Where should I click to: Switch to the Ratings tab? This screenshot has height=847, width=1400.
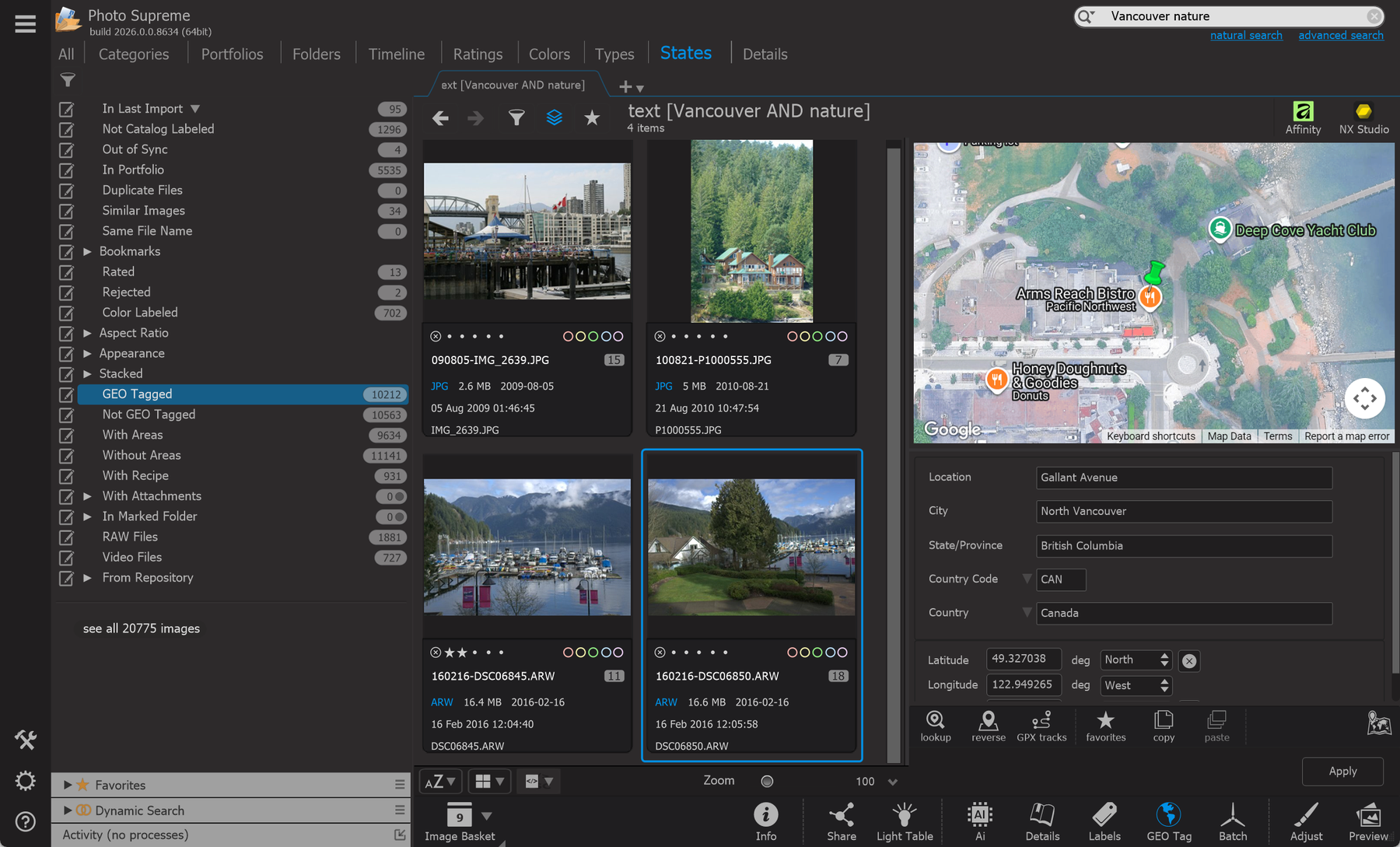click(x=478, y=54)
